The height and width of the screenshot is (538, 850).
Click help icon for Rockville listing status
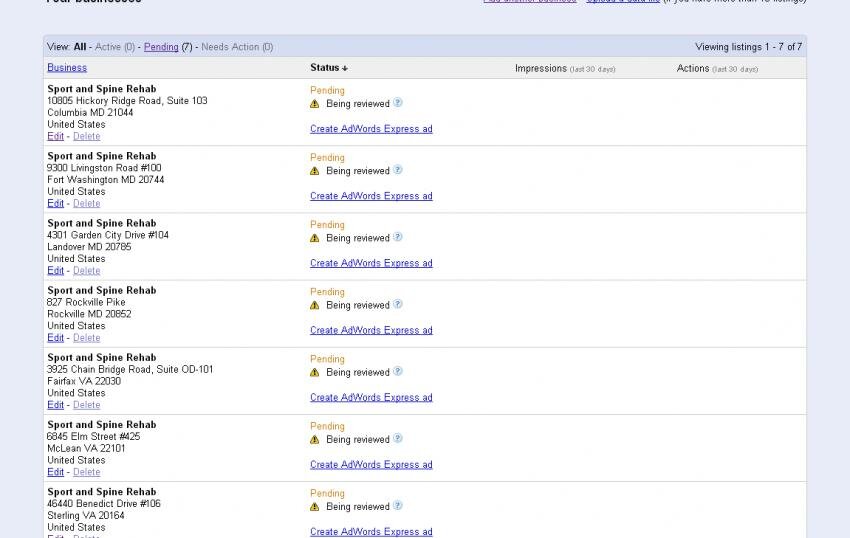397,304
